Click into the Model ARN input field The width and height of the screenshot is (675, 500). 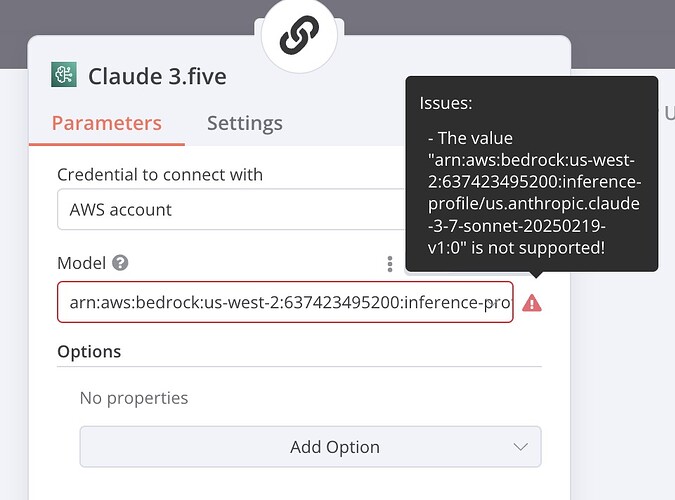coord(285,302)
